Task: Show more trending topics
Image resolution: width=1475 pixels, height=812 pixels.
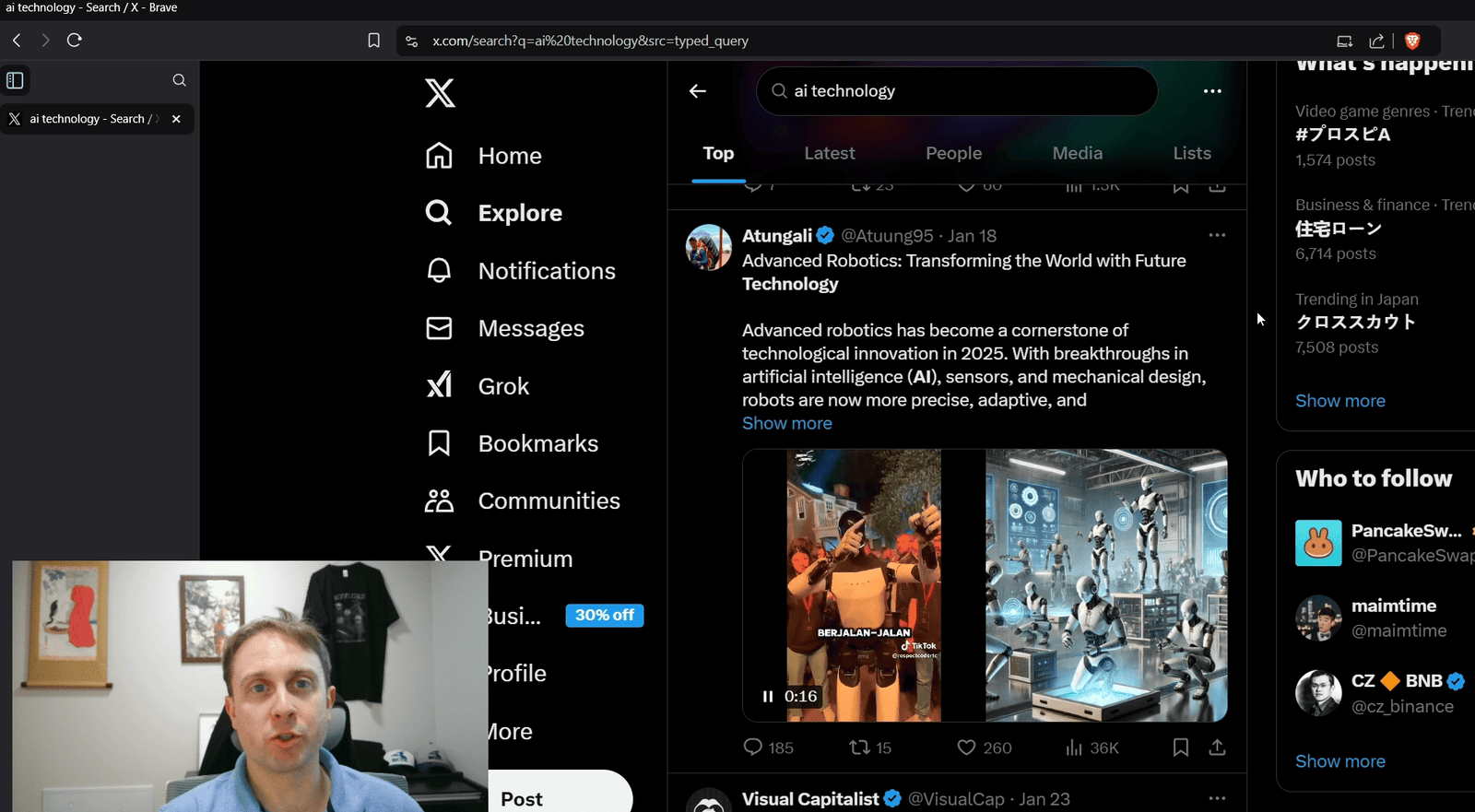Action: [1339, 401]
